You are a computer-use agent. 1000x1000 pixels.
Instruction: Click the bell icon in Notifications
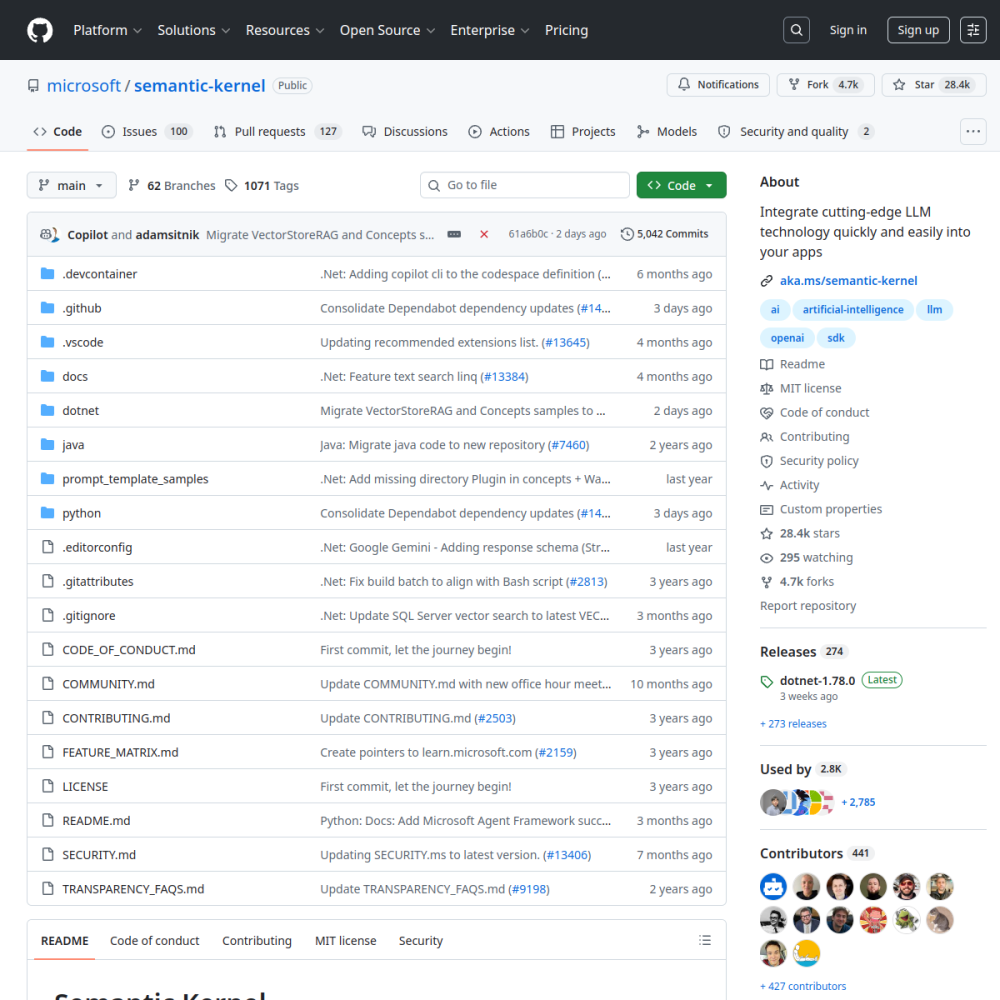pos(684,84)
